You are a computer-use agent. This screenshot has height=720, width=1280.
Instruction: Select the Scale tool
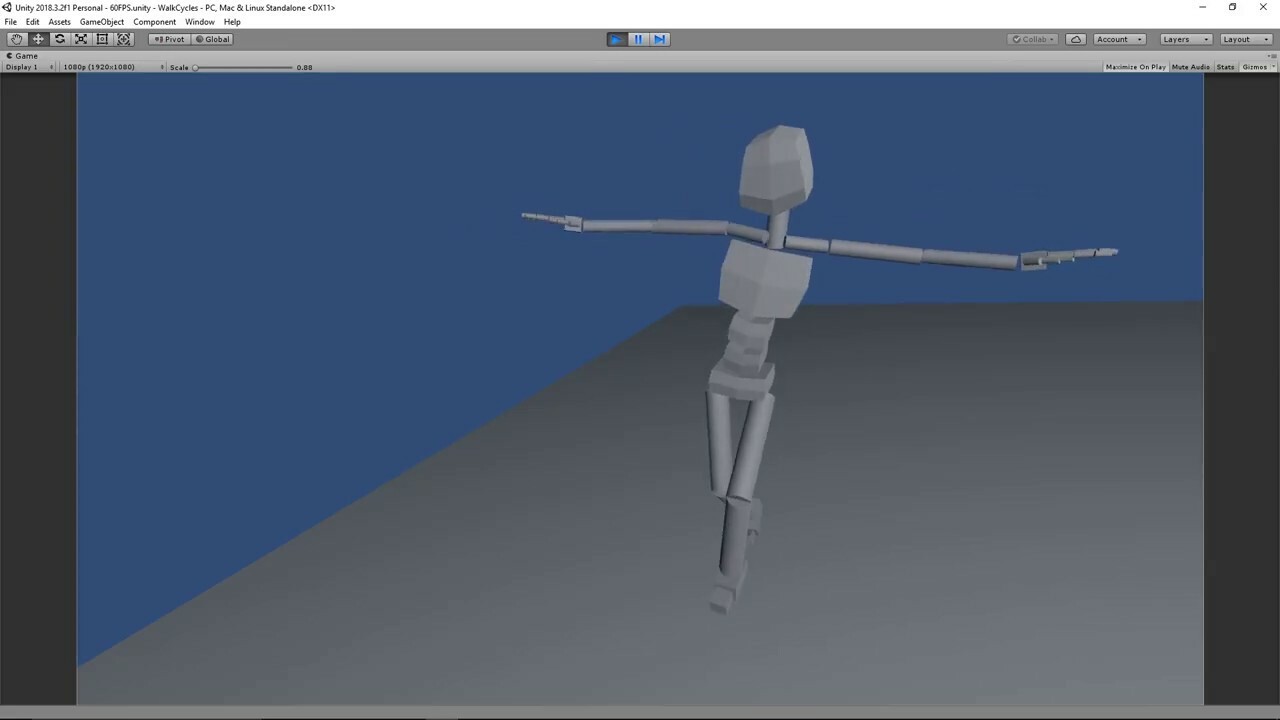(x=80, y=39)
